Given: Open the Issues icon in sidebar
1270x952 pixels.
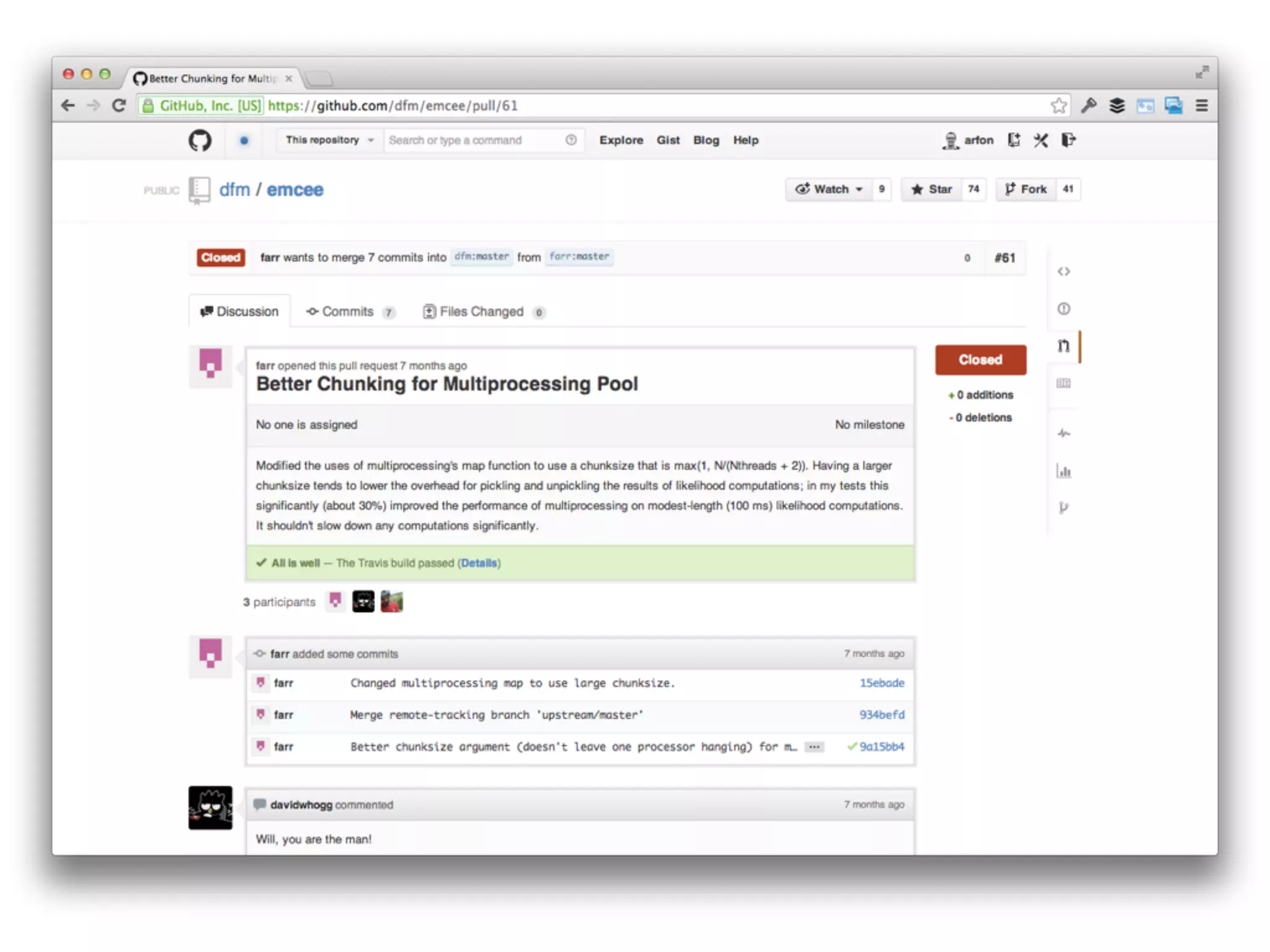Looking at the screenshot, I should click(1064, 309).
